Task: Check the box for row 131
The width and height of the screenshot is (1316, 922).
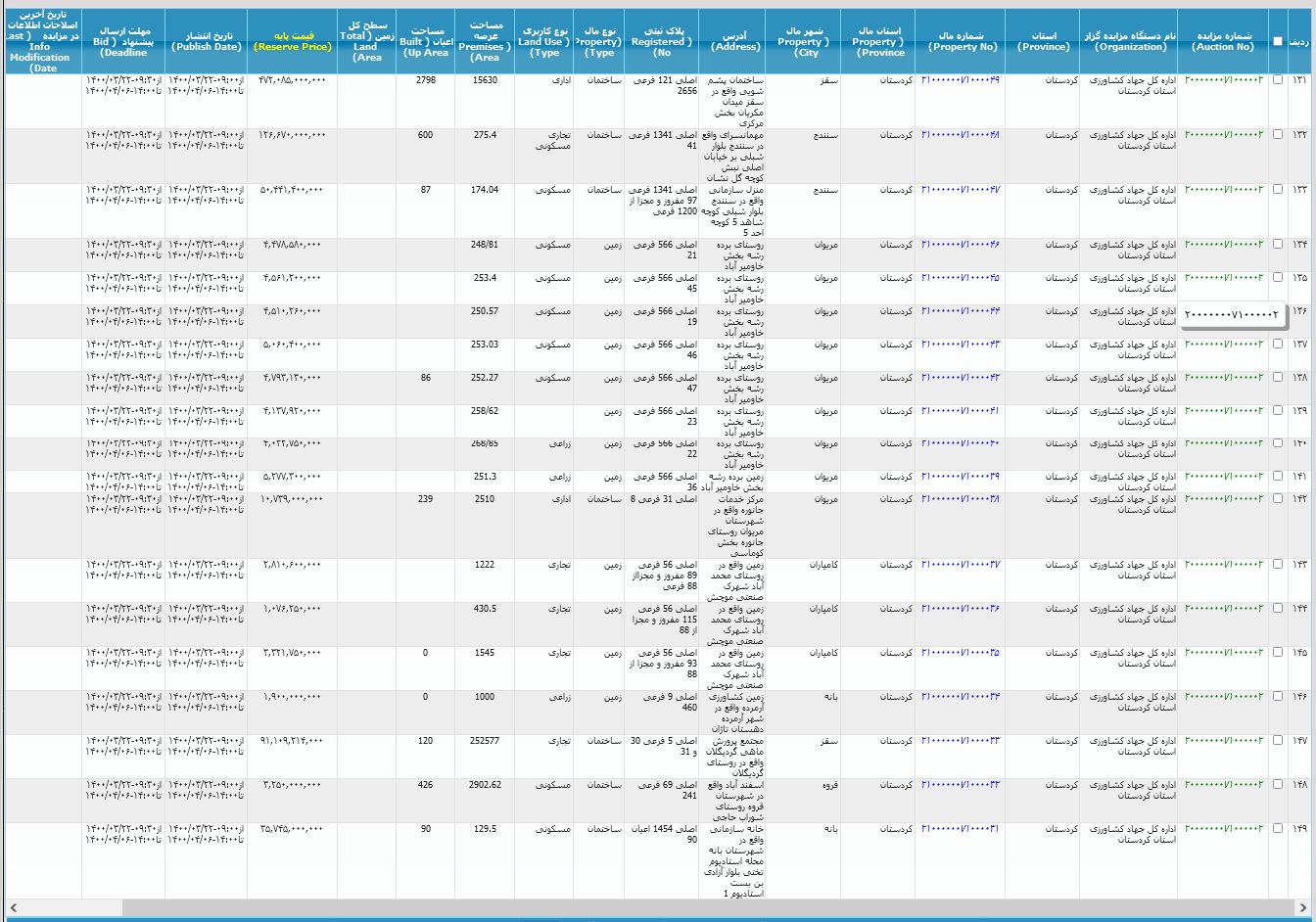Action: pos(1277,80)
